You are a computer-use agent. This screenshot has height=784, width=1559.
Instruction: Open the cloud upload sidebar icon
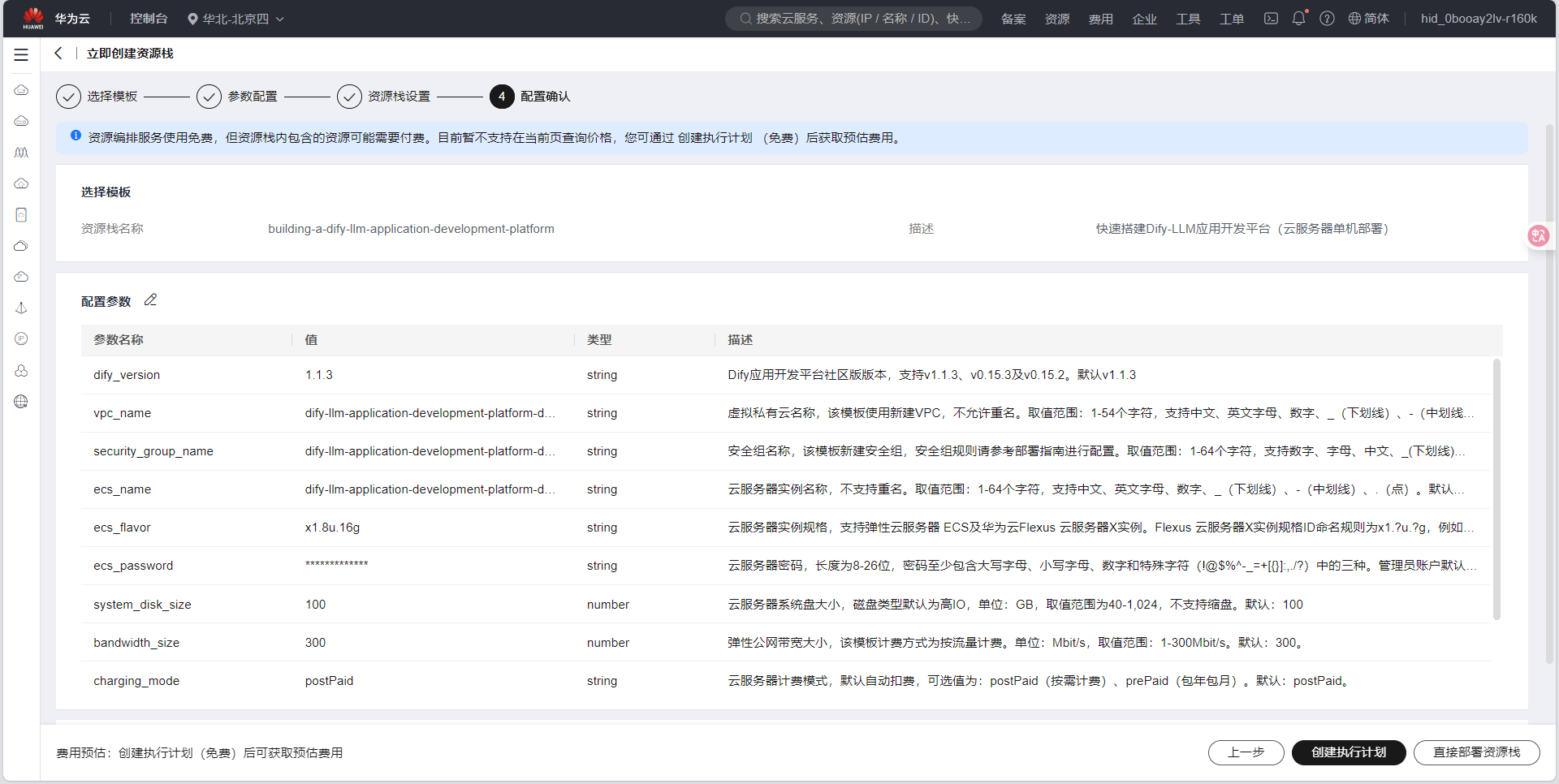[x=21, y=183]
